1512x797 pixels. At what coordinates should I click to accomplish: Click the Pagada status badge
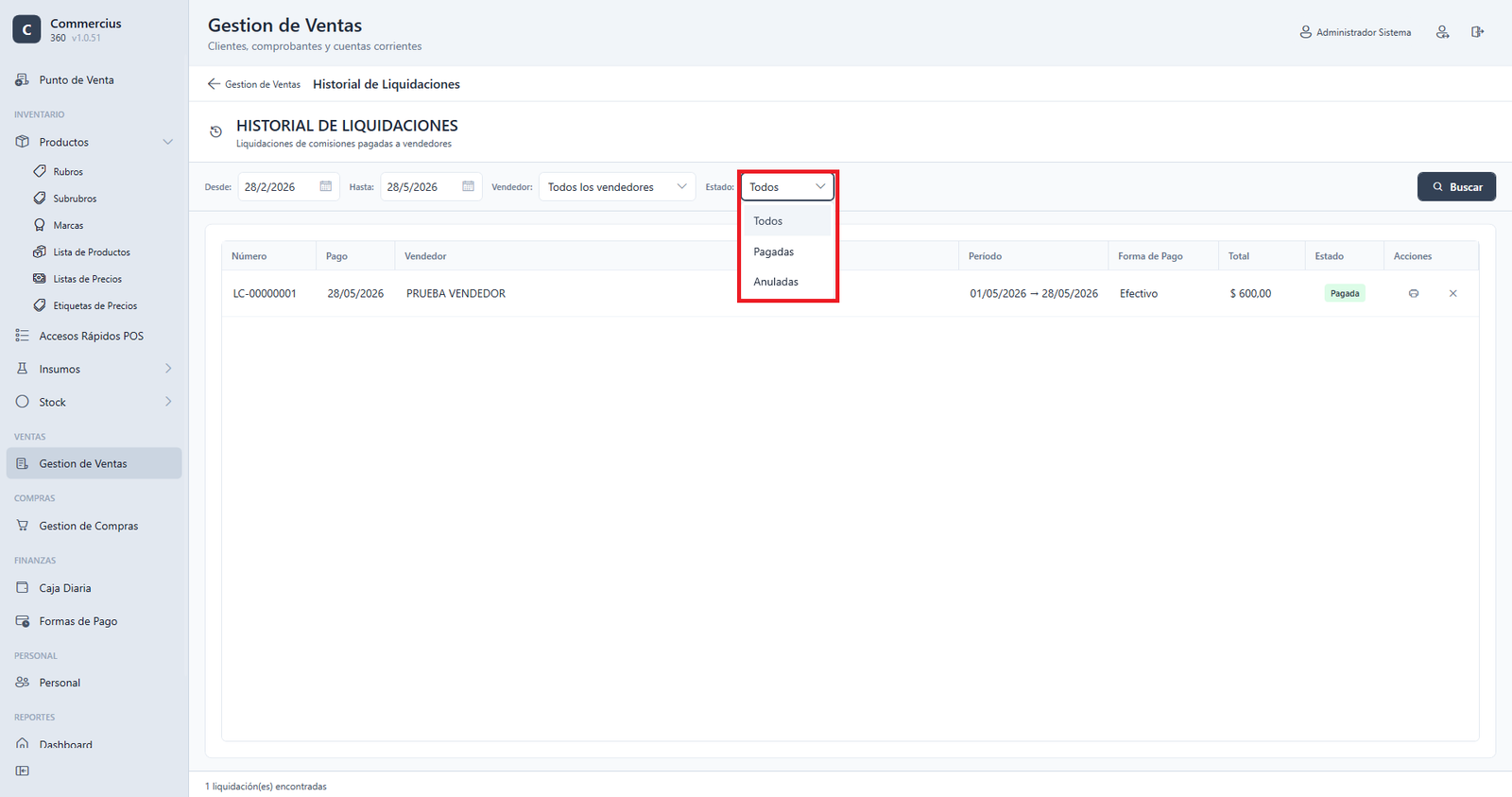(x=1345, y=293)
